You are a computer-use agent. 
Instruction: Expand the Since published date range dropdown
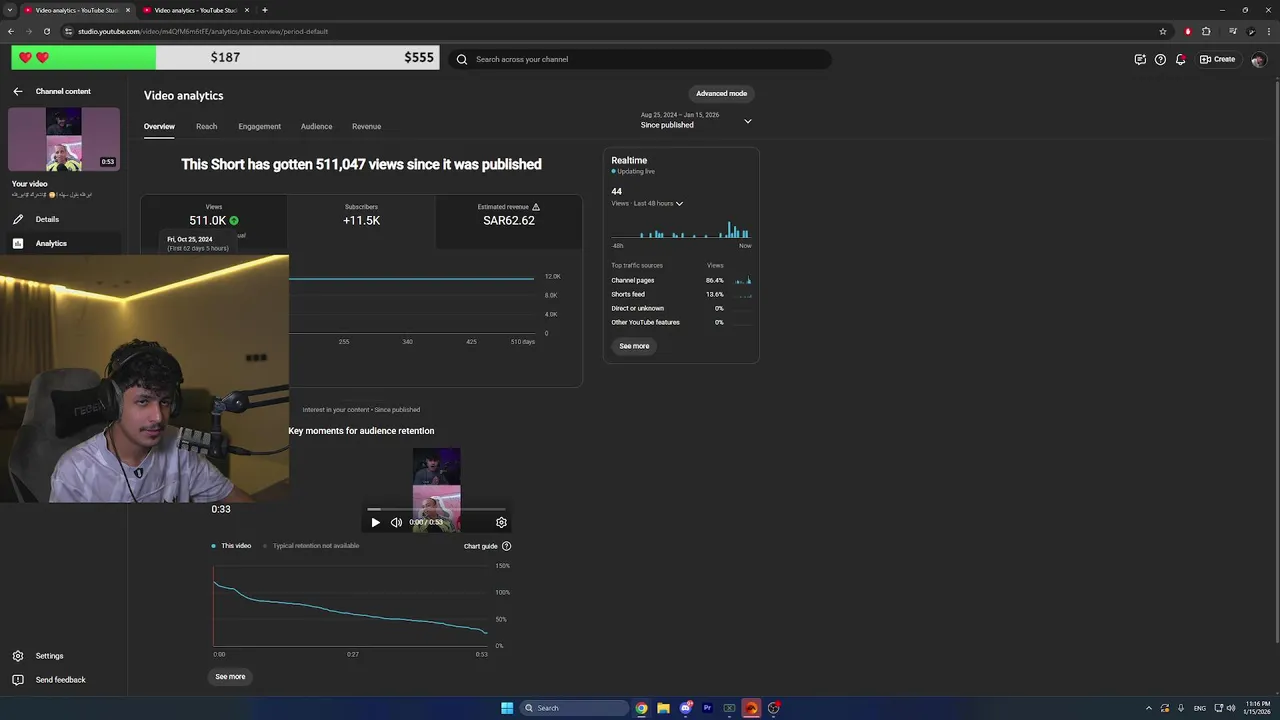747,121
